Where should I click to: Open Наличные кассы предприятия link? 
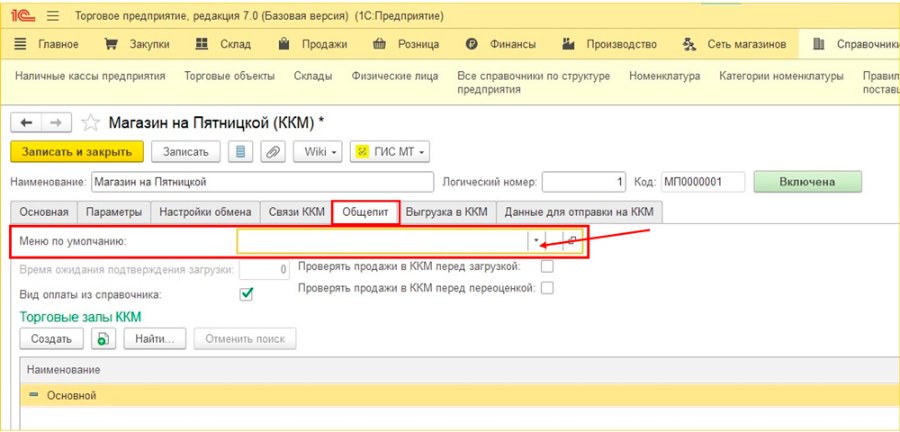click(90, 76)
